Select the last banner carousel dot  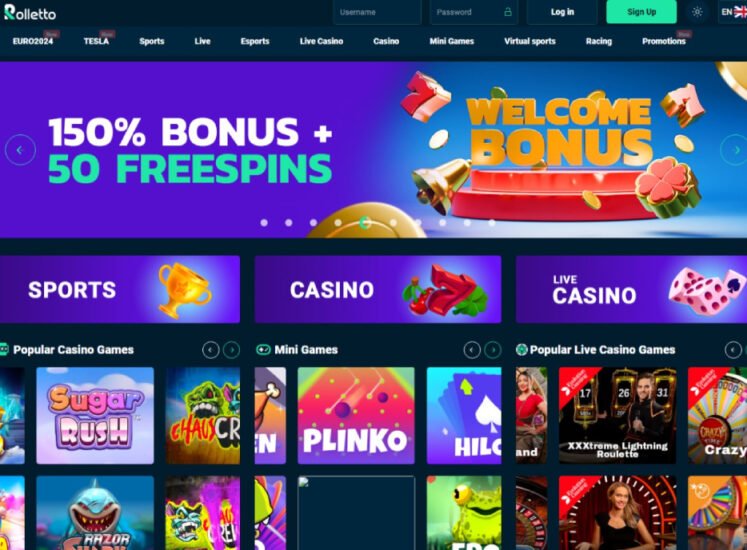(x=492, y=223)
